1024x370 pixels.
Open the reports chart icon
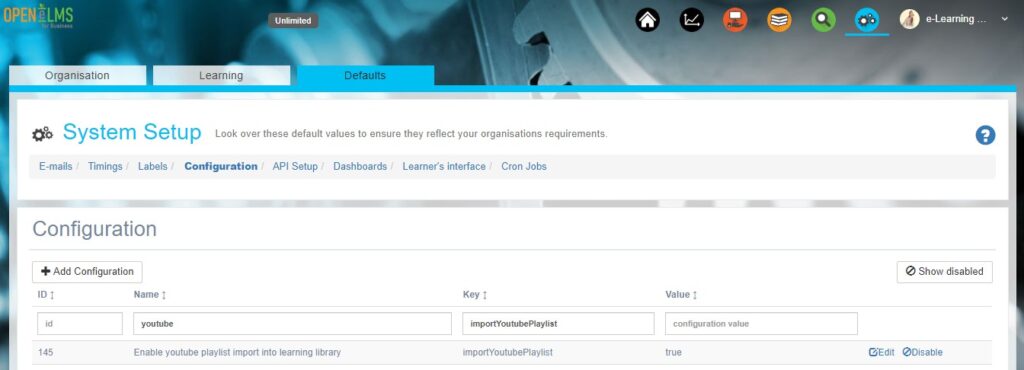tap(691, 20)
